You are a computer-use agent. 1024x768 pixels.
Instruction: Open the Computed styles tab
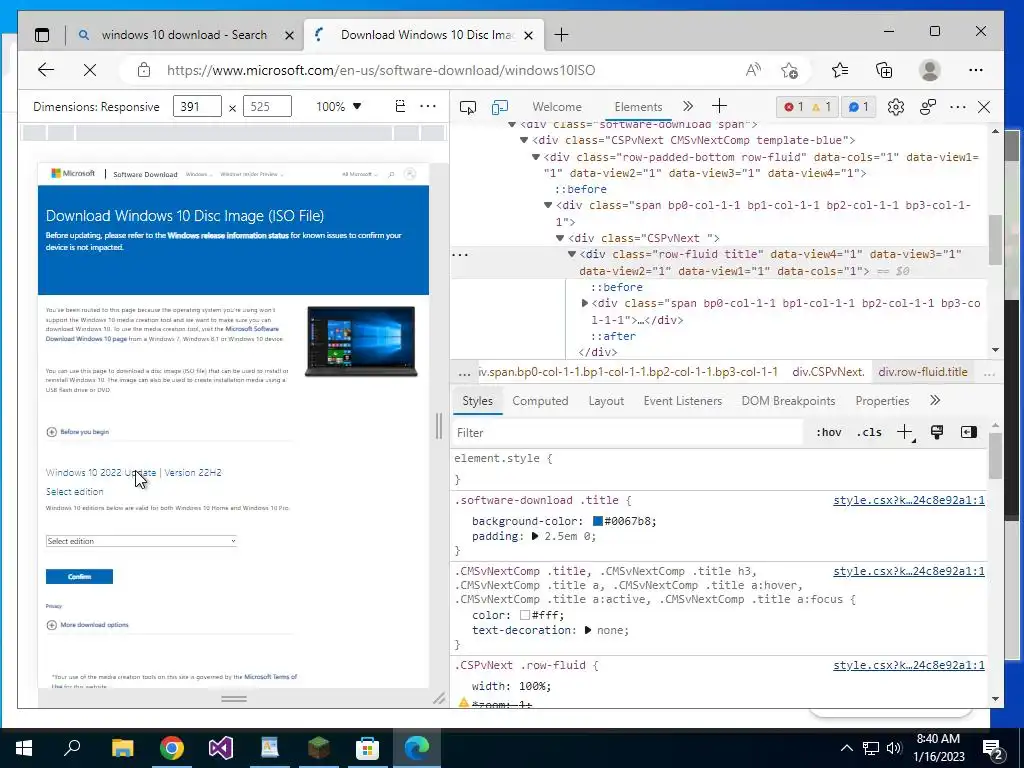point(540,401)
